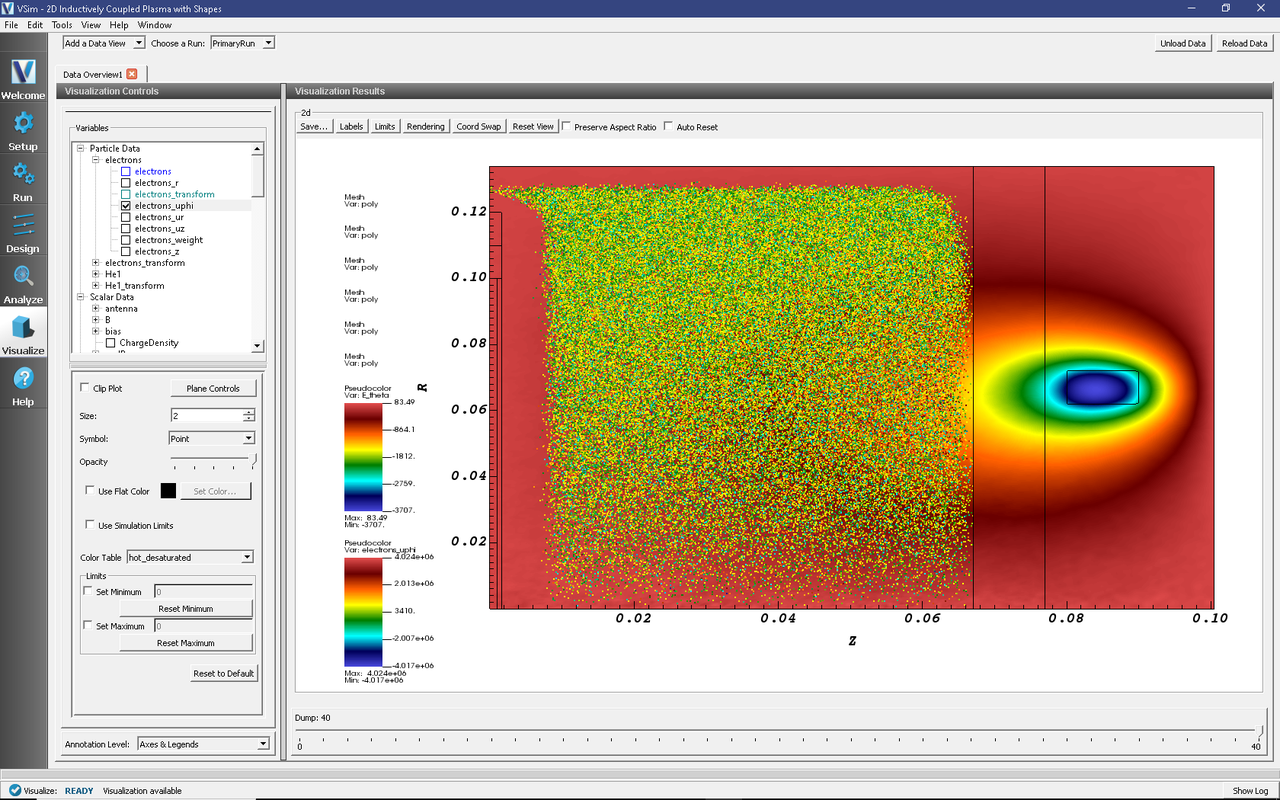Viewport: 1280px width, 800px height.
Task: Adjust the Opacity slider handle
Action: (x=254, y=461)
